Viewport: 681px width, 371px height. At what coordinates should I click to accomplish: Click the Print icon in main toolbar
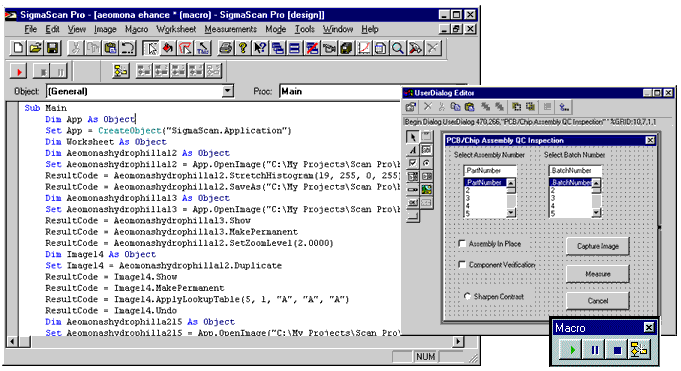click(225, 48)
